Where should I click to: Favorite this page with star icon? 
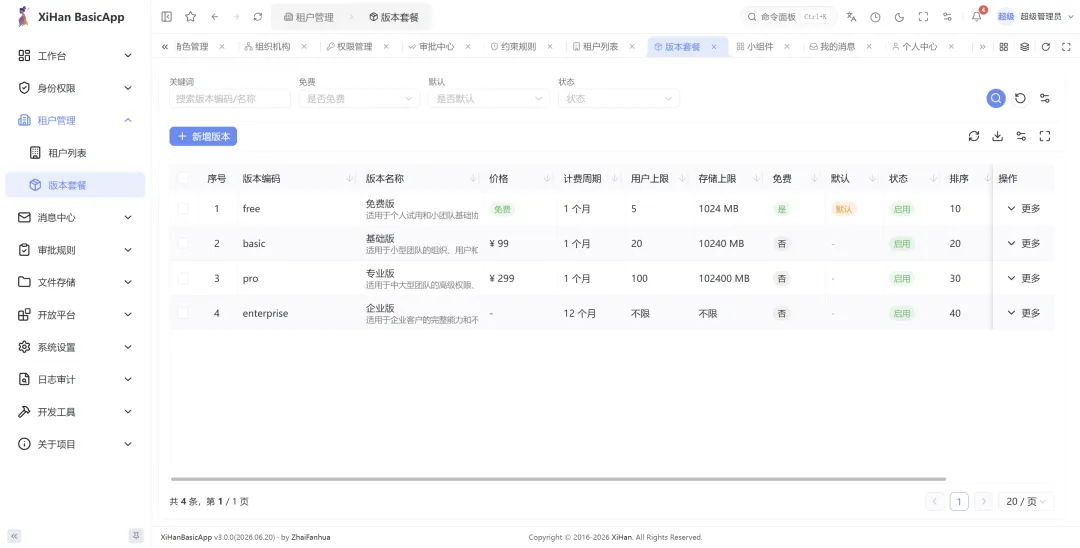click(x=190, y=17)
